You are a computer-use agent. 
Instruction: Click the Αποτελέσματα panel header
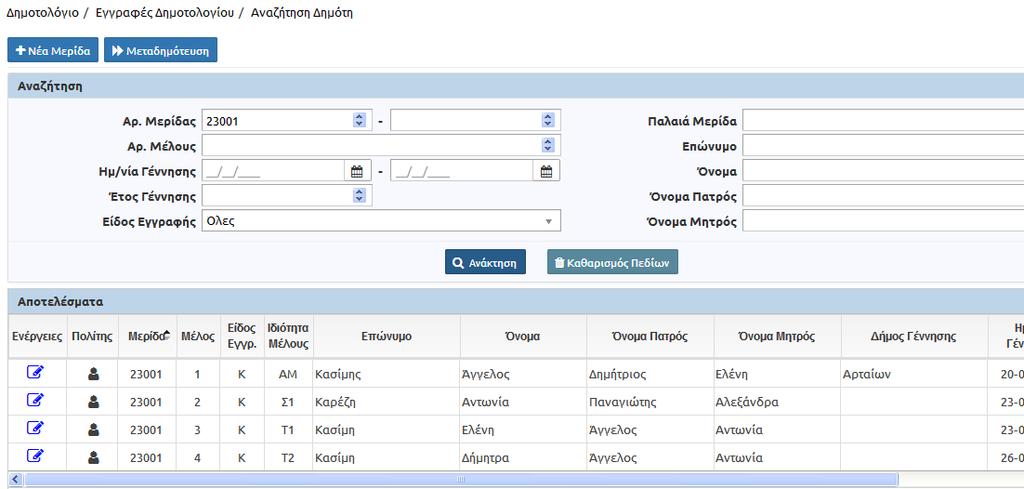tap(516, 302)
